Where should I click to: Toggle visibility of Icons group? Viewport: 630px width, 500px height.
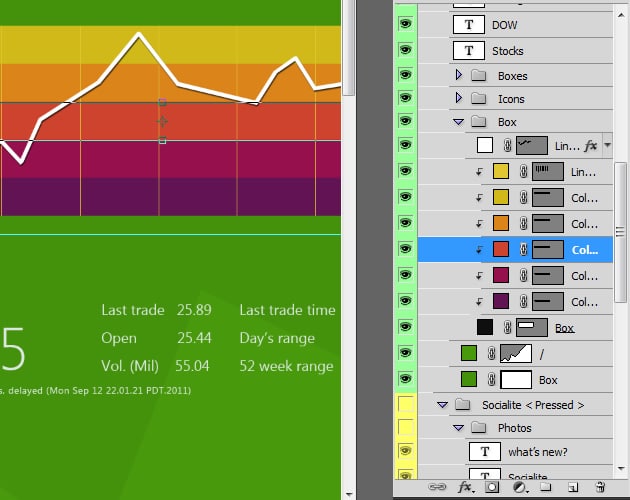(405, 98)
